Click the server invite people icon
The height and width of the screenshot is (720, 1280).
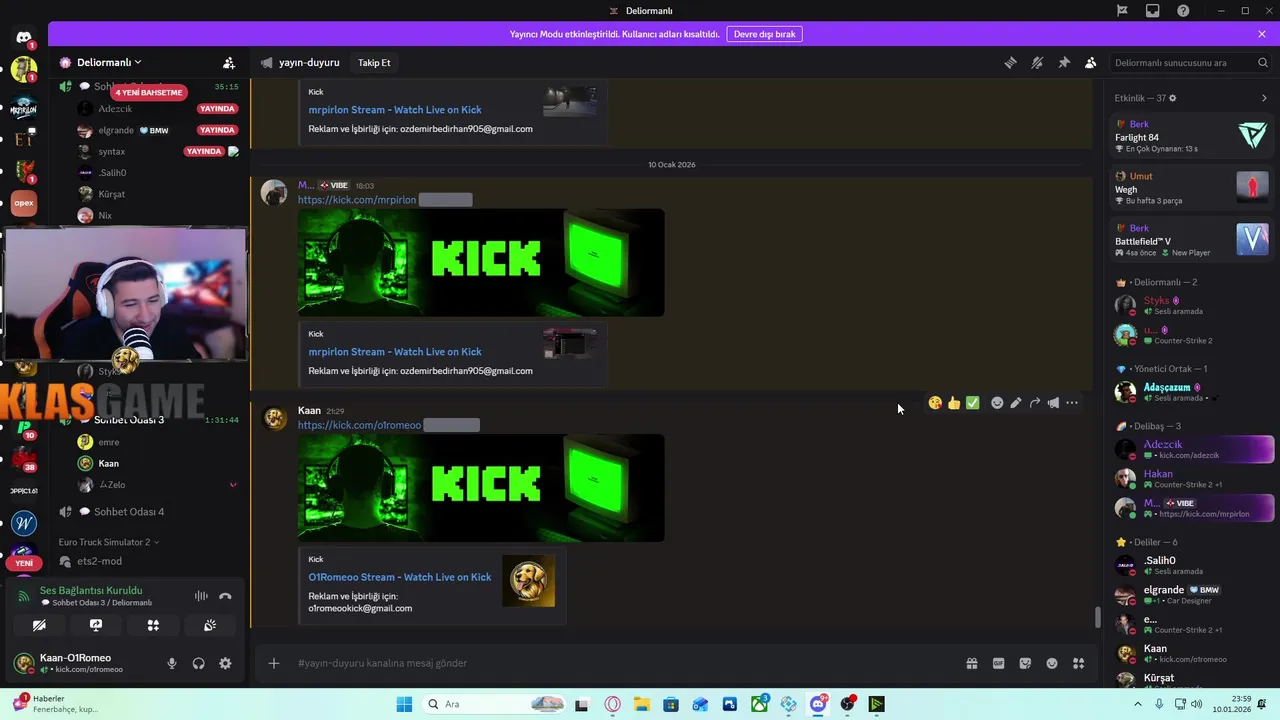[229, 62]
